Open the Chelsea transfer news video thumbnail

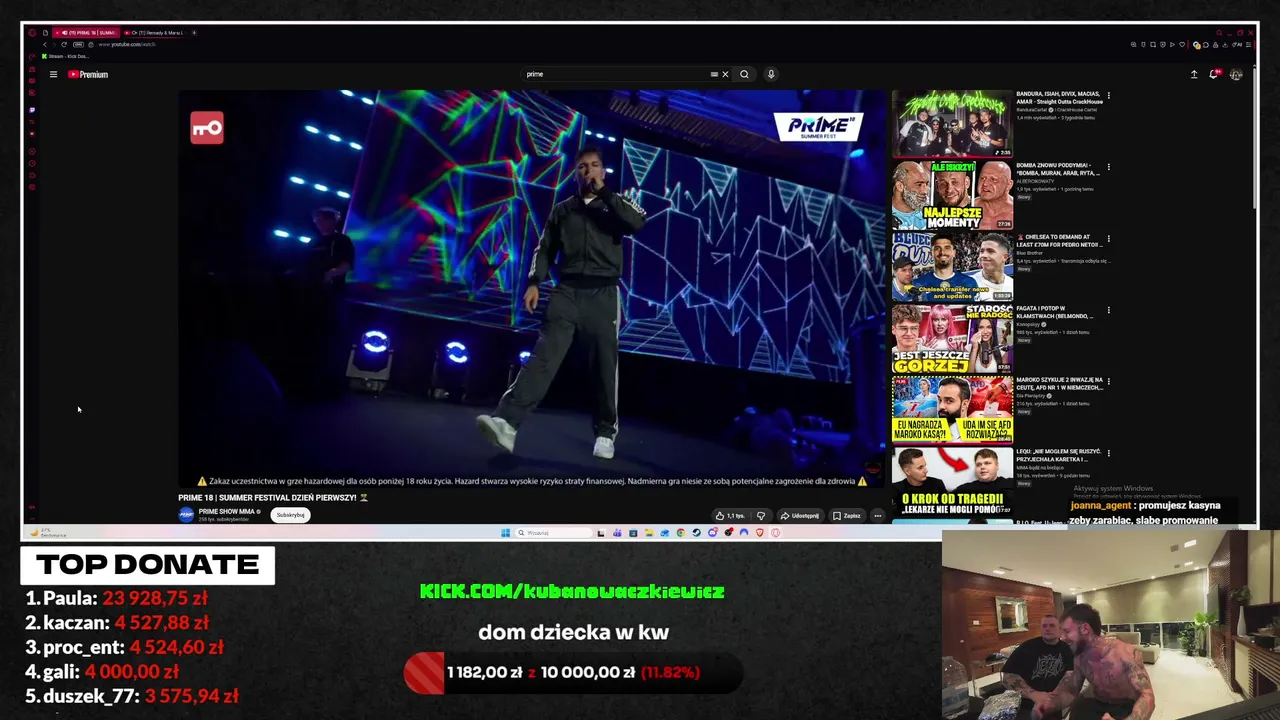pos(952,267)
